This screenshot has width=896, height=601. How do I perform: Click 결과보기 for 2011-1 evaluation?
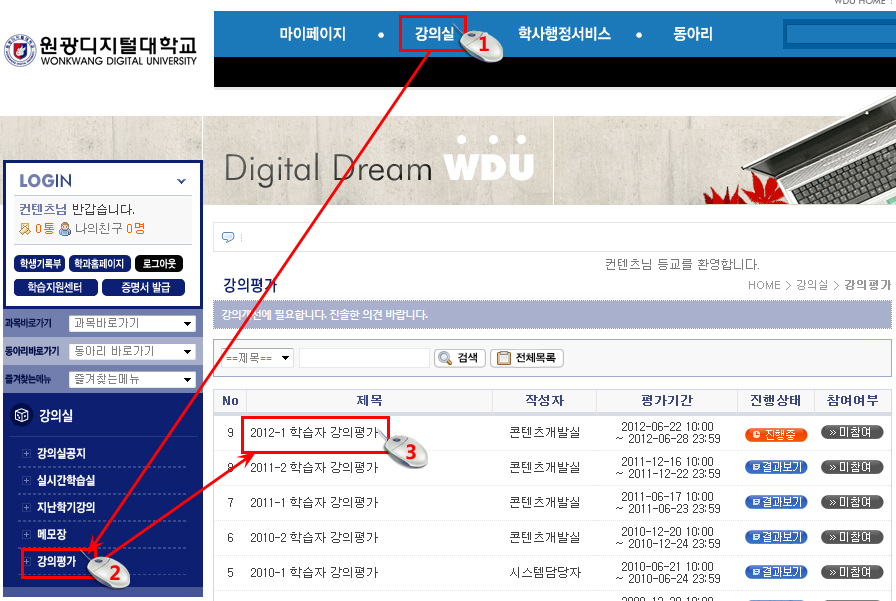coord(775,502)
